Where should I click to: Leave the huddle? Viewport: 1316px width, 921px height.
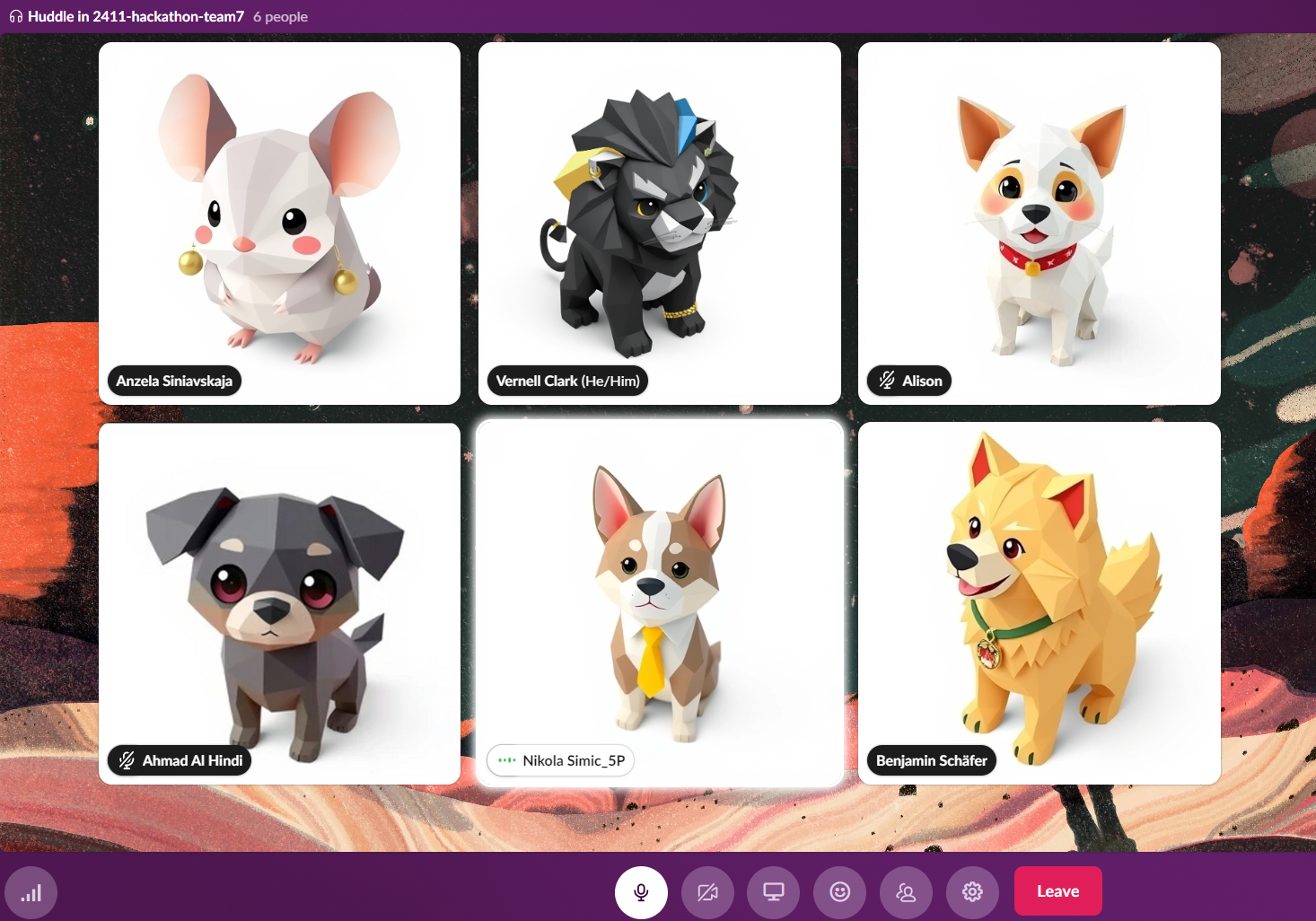click(x=1058, y=891)
